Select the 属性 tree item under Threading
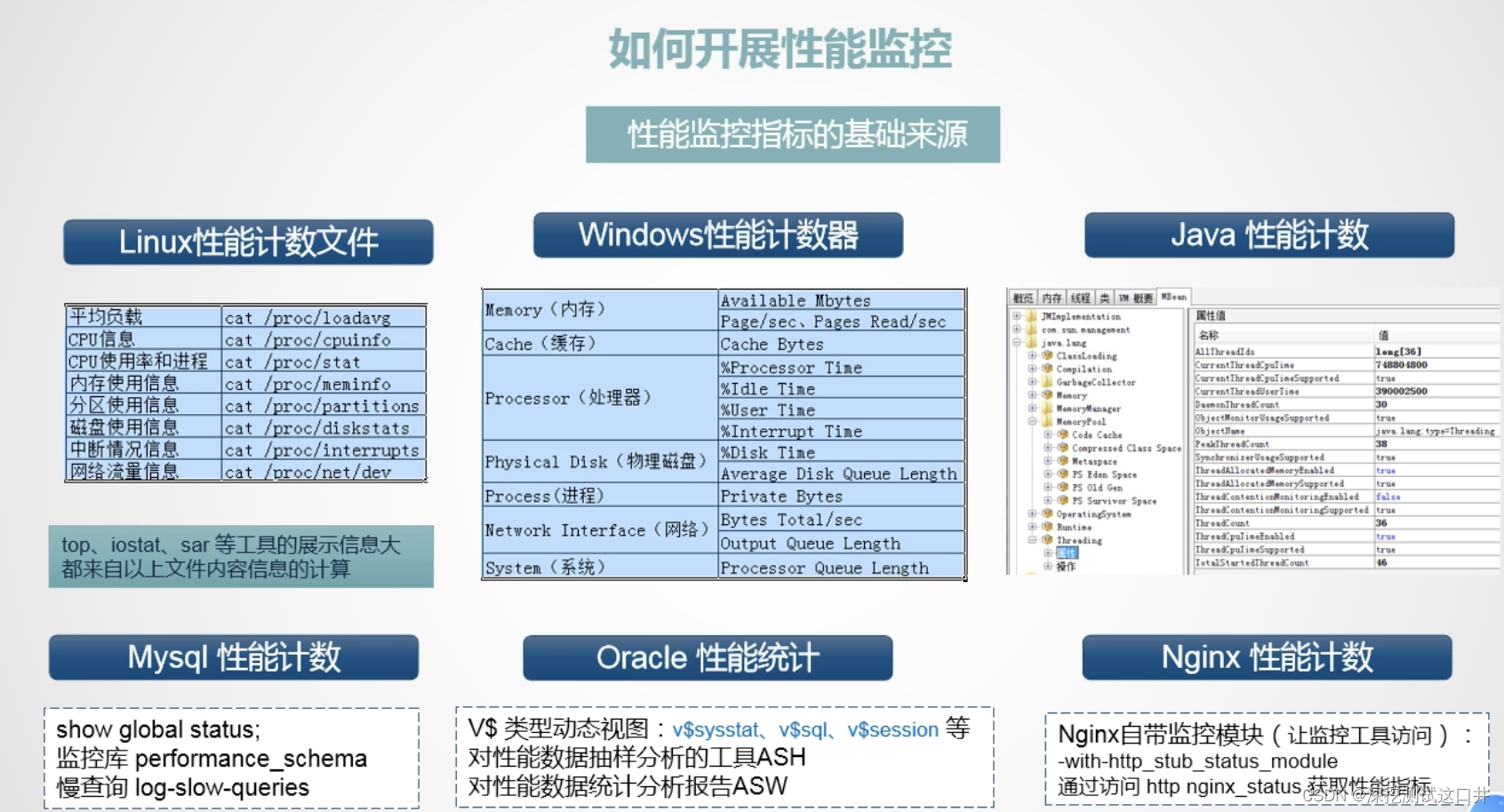The image size is (1504, 812). pyautogui.click(x=1067, y=553)
